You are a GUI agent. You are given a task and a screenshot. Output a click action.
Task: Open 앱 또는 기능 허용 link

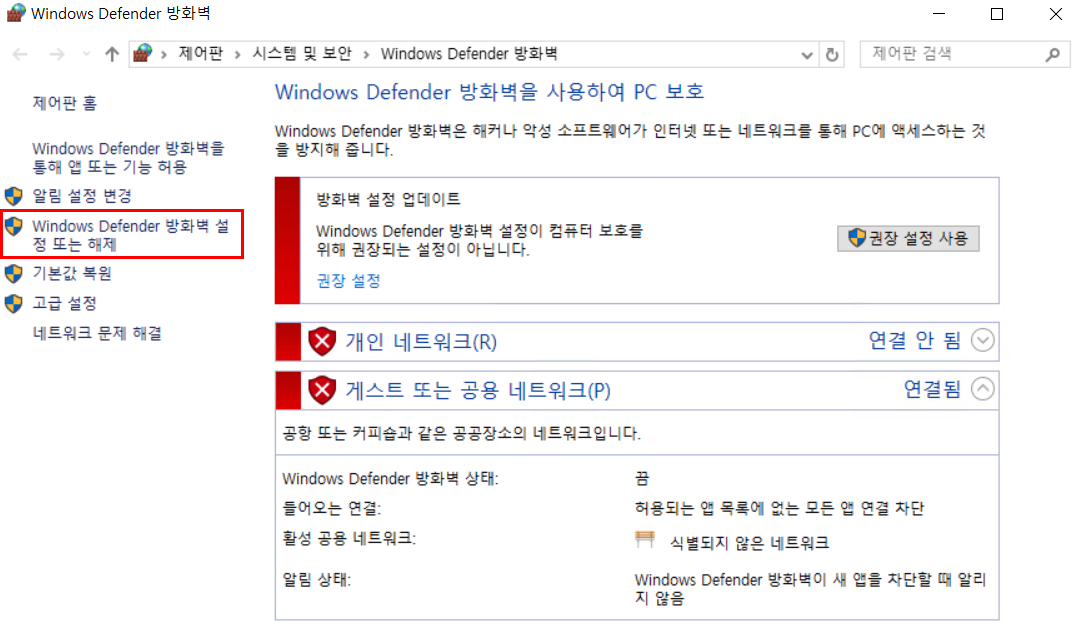[x=128, y=158]
